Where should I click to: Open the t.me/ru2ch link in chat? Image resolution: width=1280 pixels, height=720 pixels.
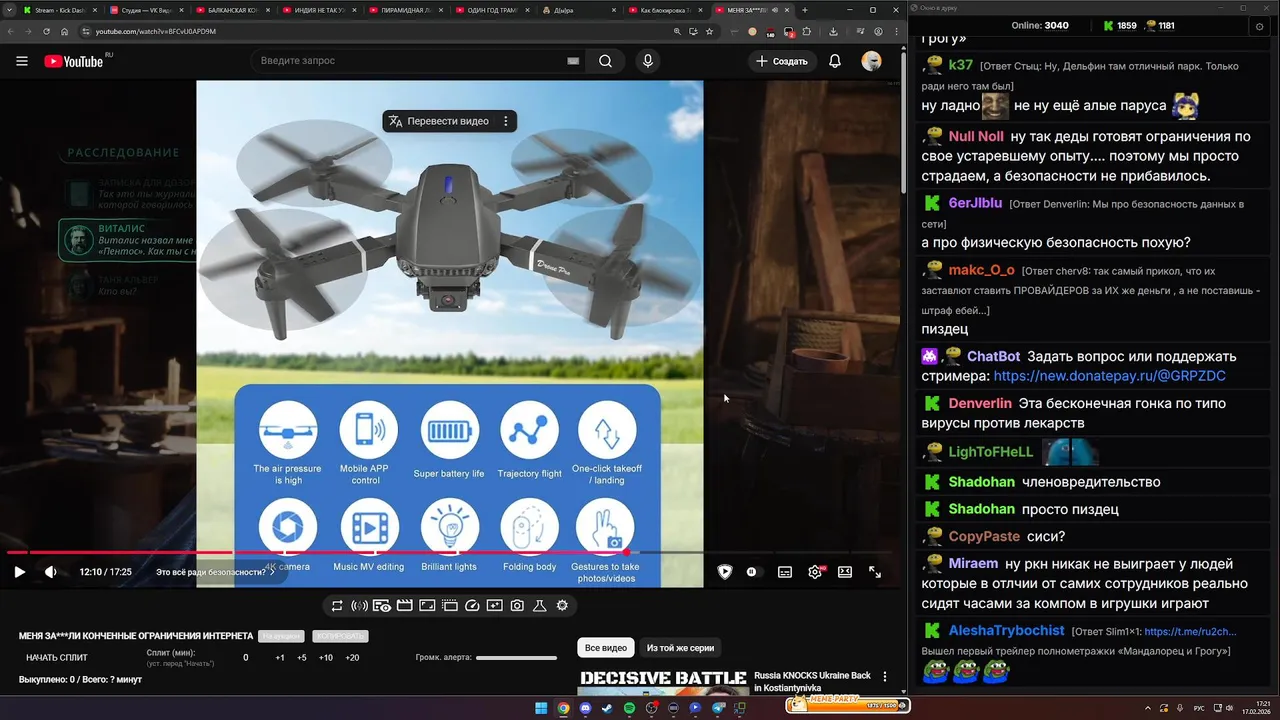(1190, 632)
